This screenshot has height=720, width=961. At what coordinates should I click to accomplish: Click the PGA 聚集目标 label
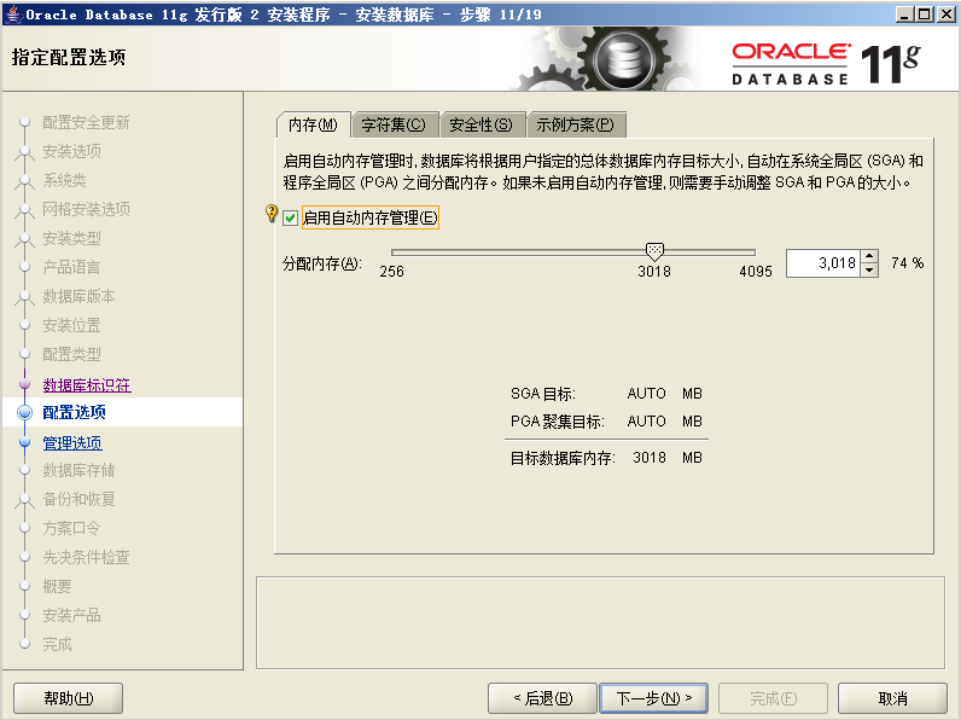(557, 422)
